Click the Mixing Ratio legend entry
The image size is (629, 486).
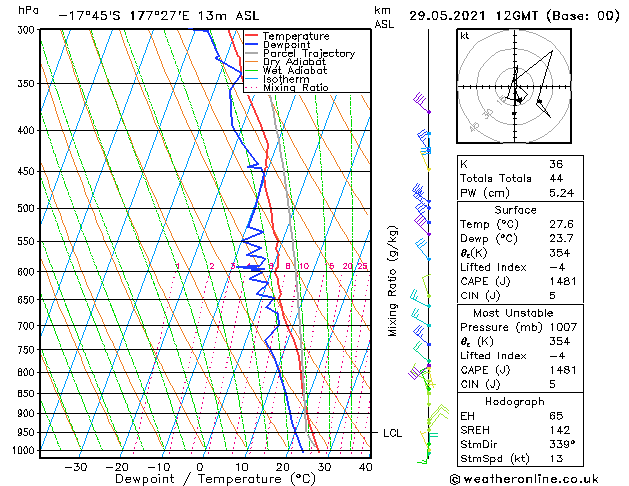tap(287, 88)
